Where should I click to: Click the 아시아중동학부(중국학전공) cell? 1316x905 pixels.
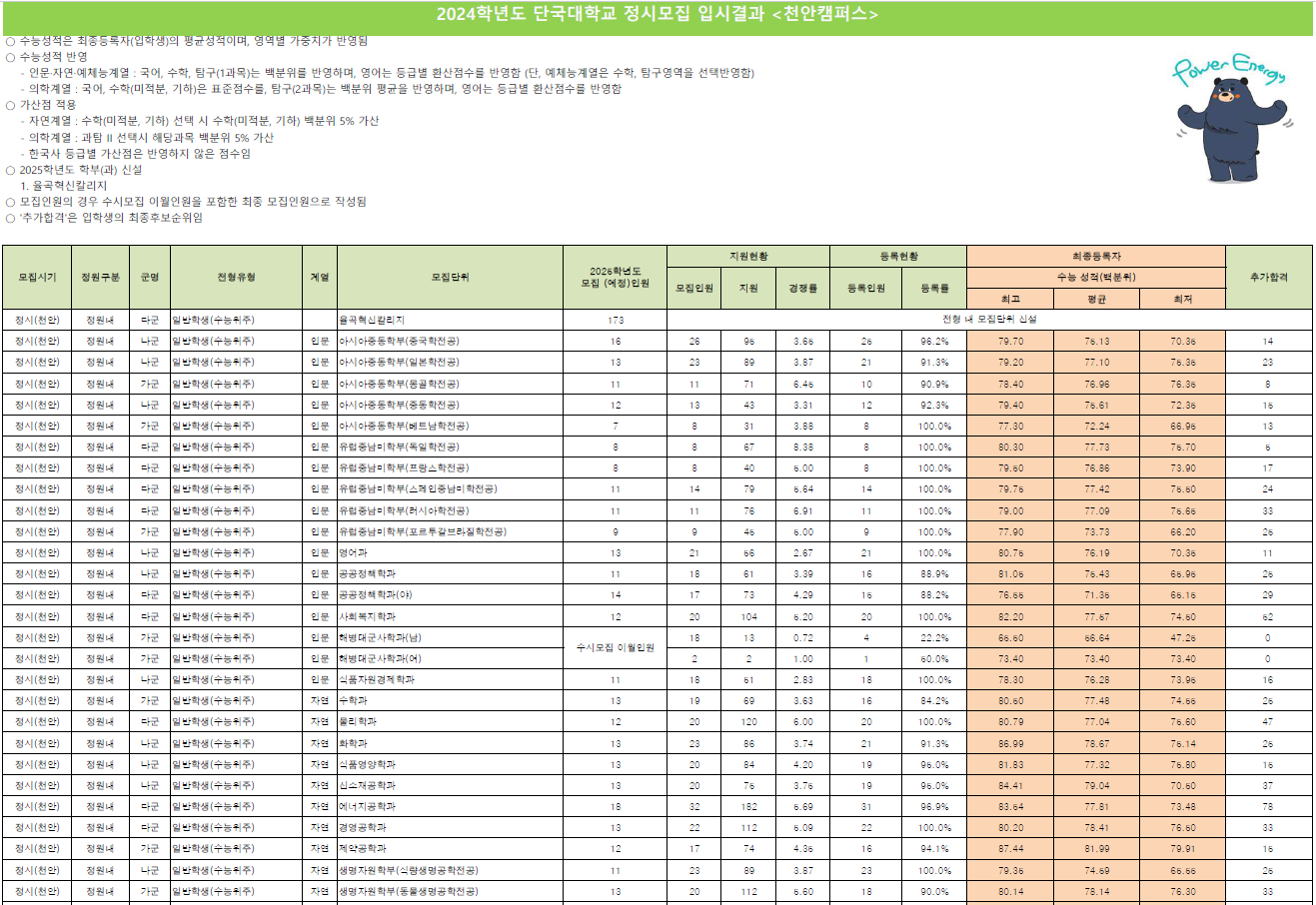click(450, 342)
